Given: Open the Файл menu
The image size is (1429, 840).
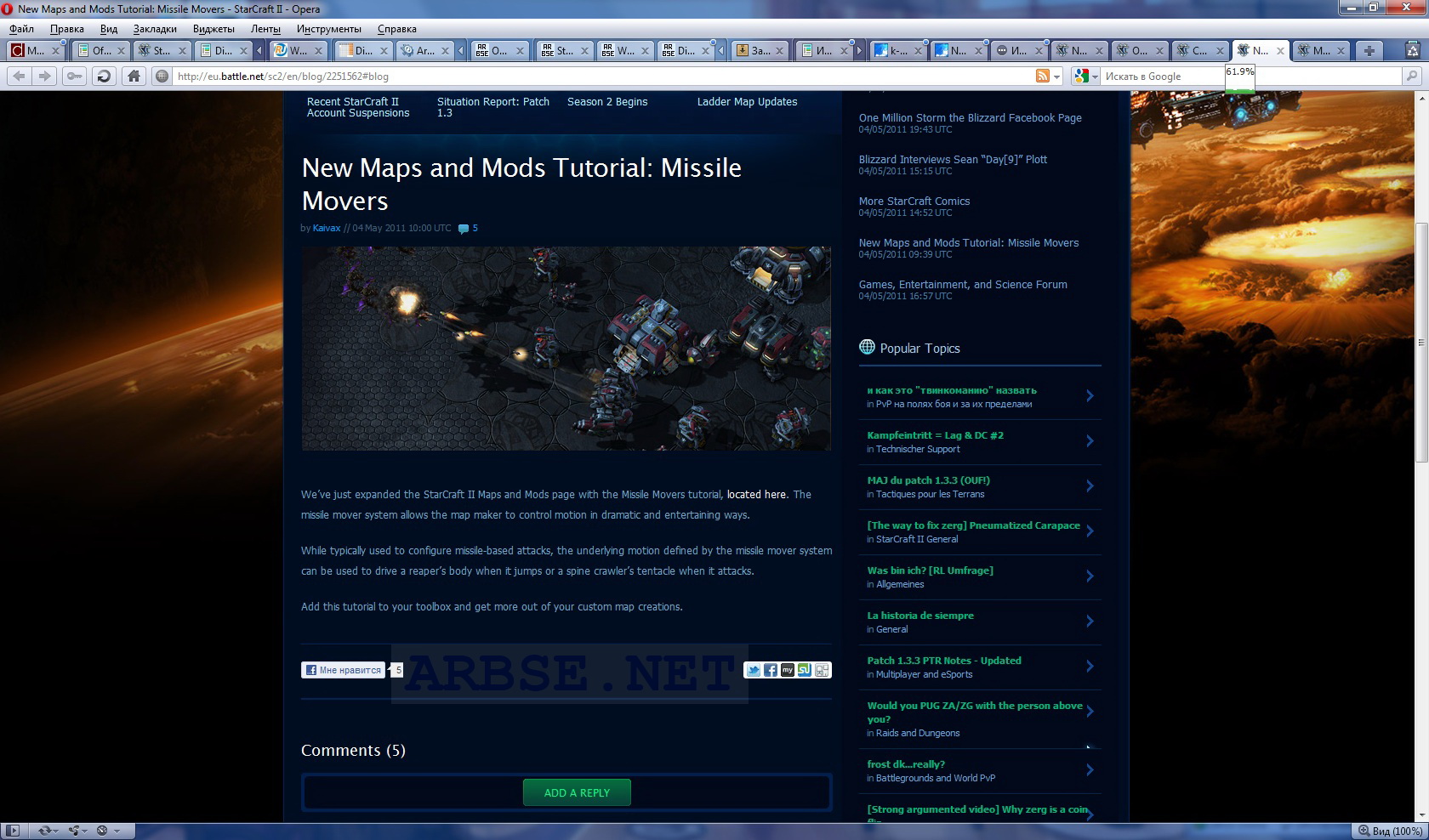Looking at the screenshot, I should tap(21, 29).
